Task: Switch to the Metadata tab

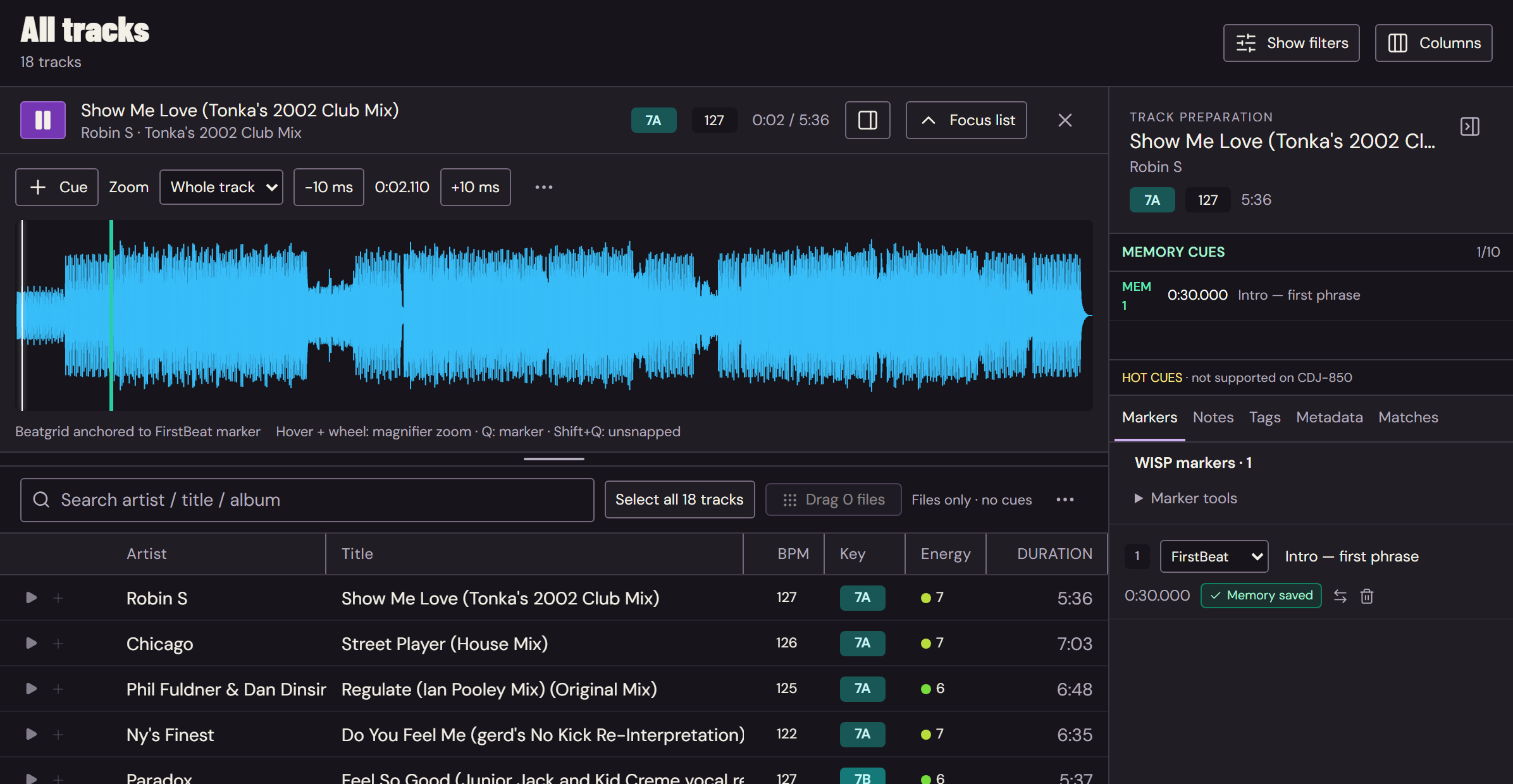Action: point(1330,417)
